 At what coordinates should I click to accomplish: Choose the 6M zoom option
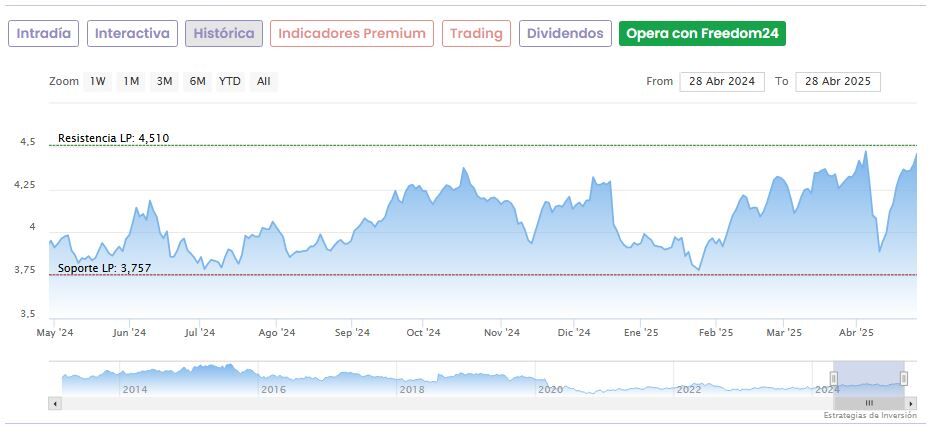click(197, 82)
